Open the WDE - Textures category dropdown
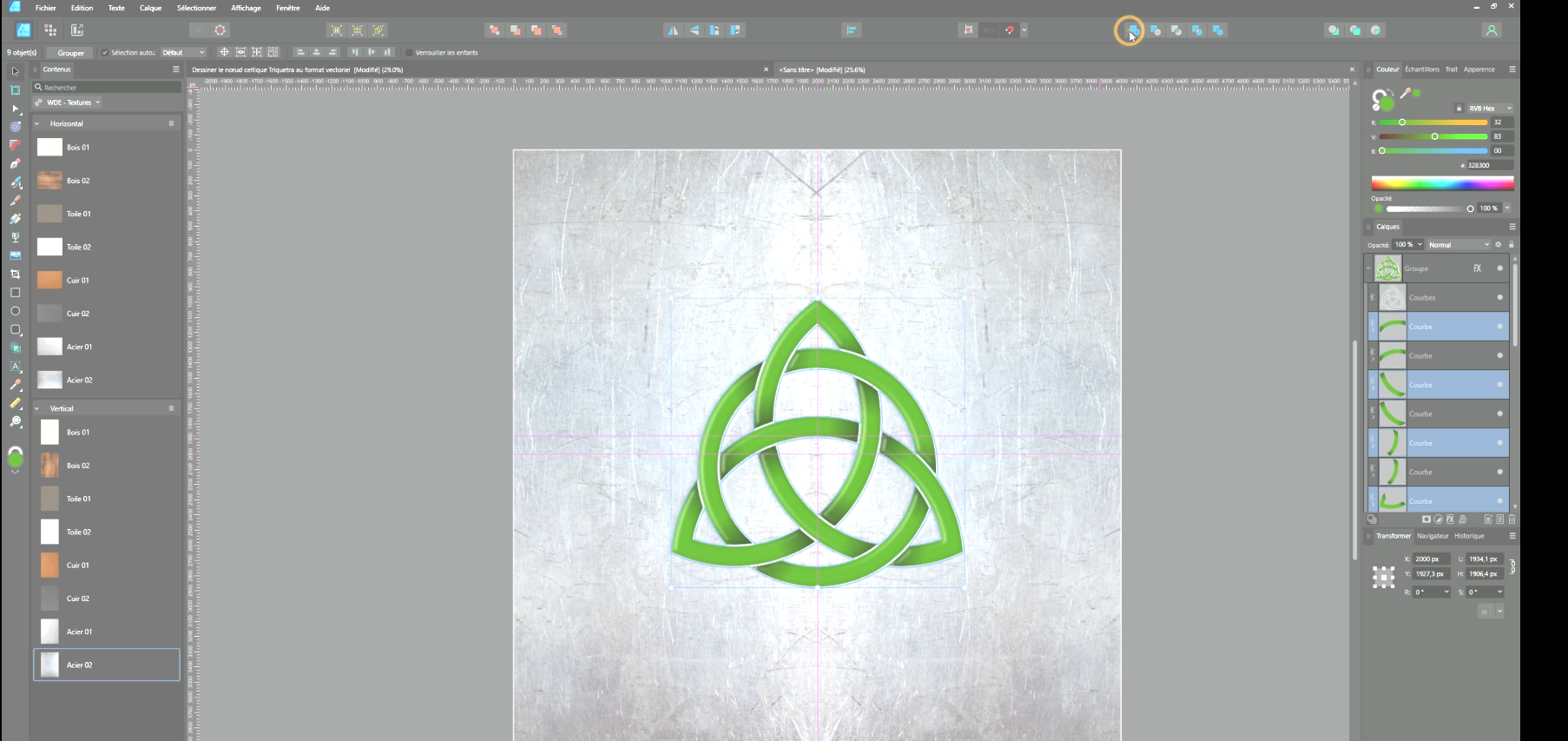The image size is (1568, 741). click(x=69, y=103)
